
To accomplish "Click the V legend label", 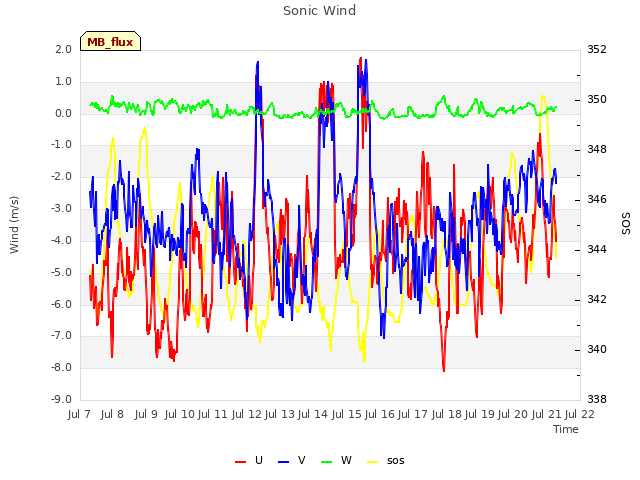I will (x=302, y=460).
